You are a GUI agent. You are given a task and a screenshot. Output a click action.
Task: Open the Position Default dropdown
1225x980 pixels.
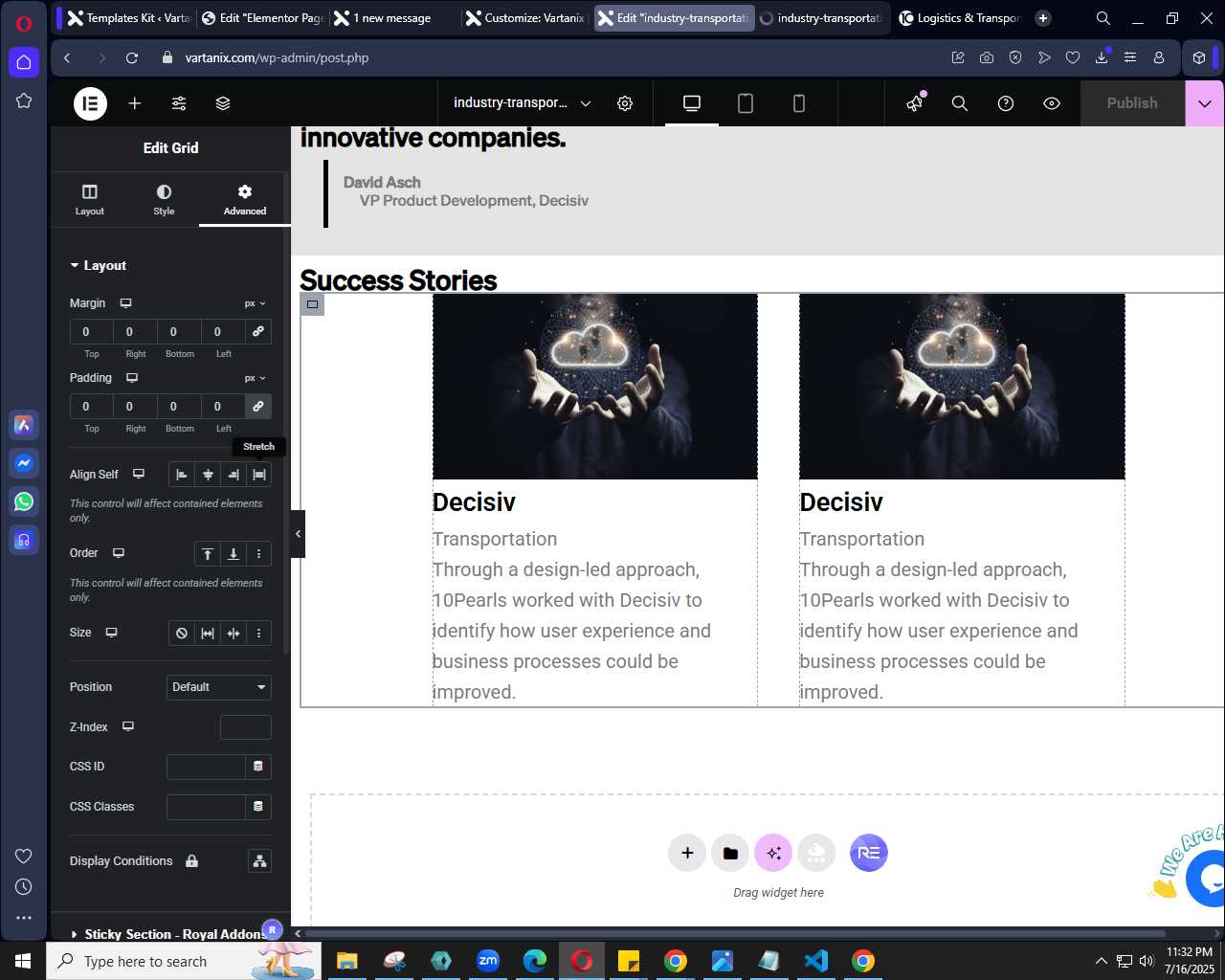(x=219, y=687)
